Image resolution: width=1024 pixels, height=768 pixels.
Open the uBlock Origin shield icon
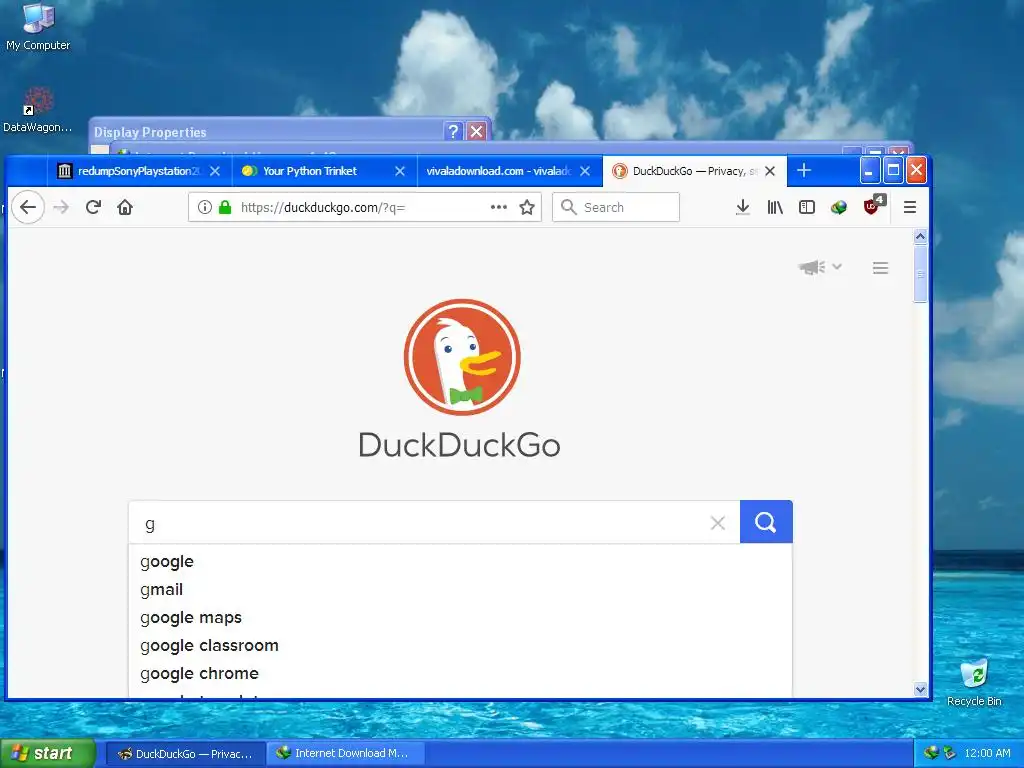point(872,206)
